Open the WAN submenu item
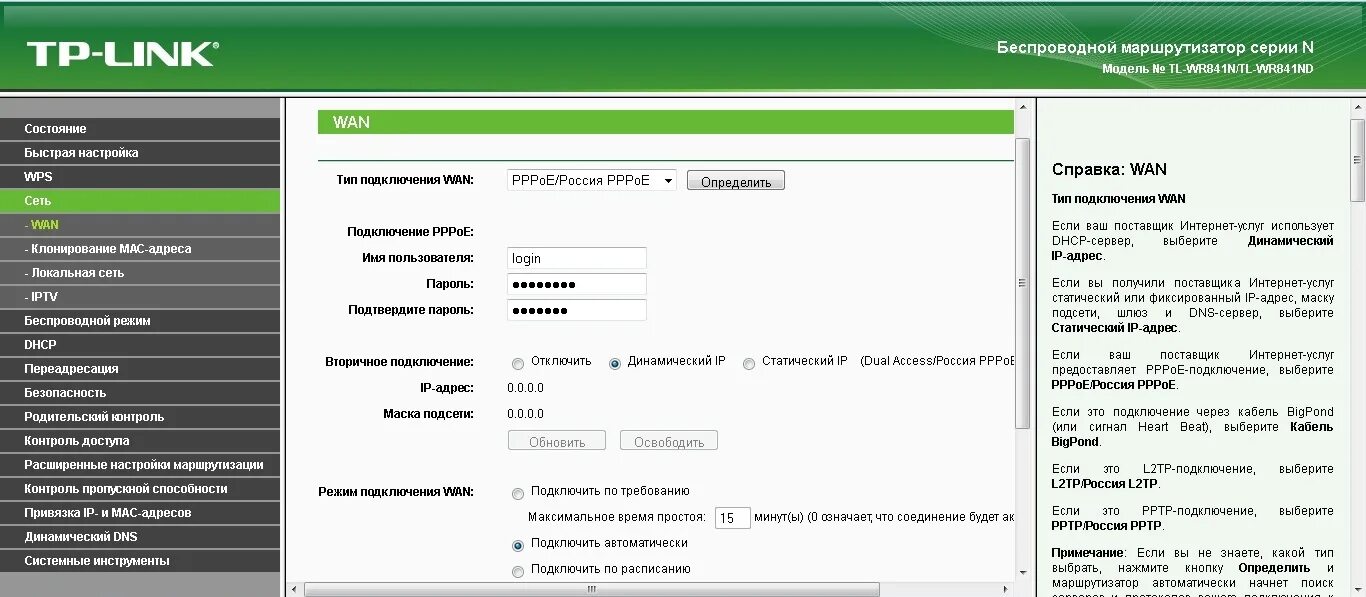 pos(140,225)
